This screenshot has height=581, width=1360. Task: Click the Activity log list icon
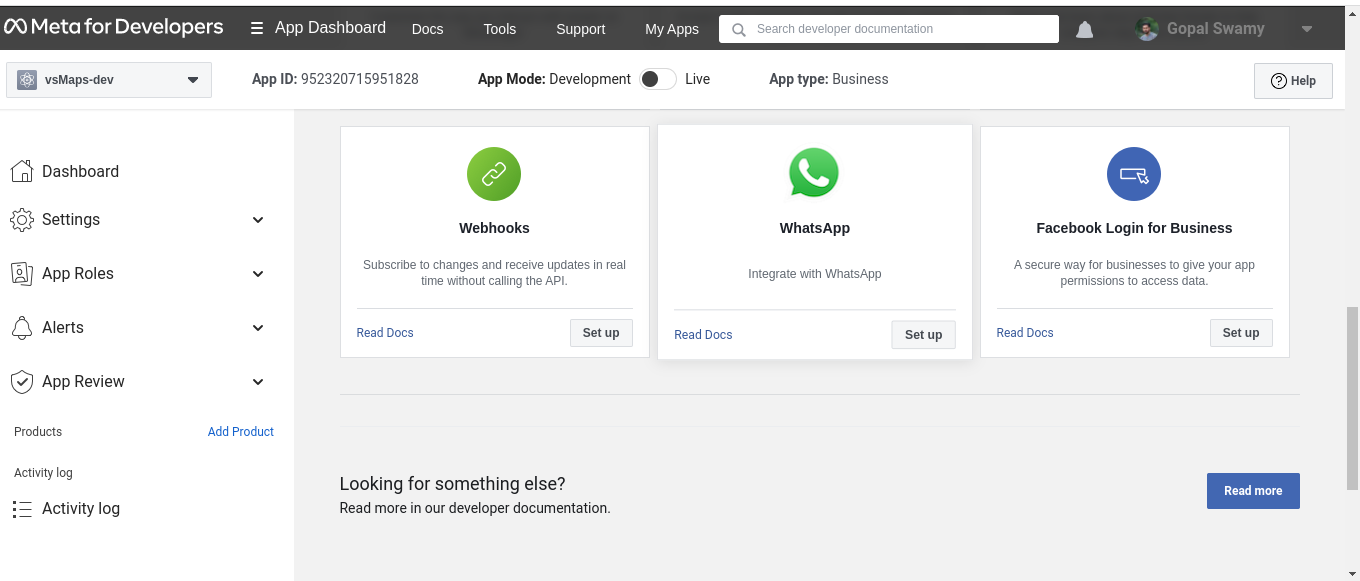coord(22,509)
